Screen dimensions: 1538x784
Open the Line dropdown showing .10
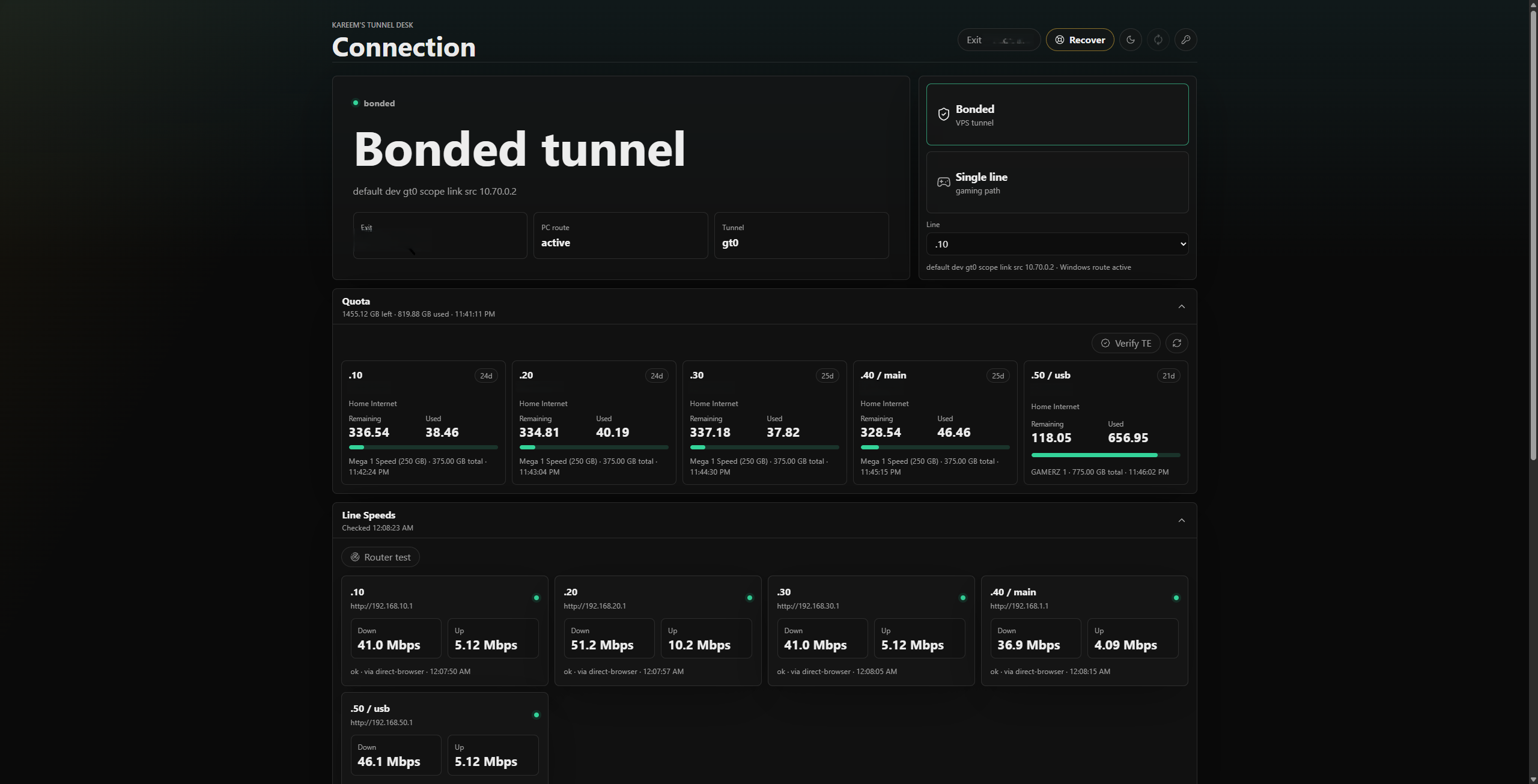coord(1057,244)
